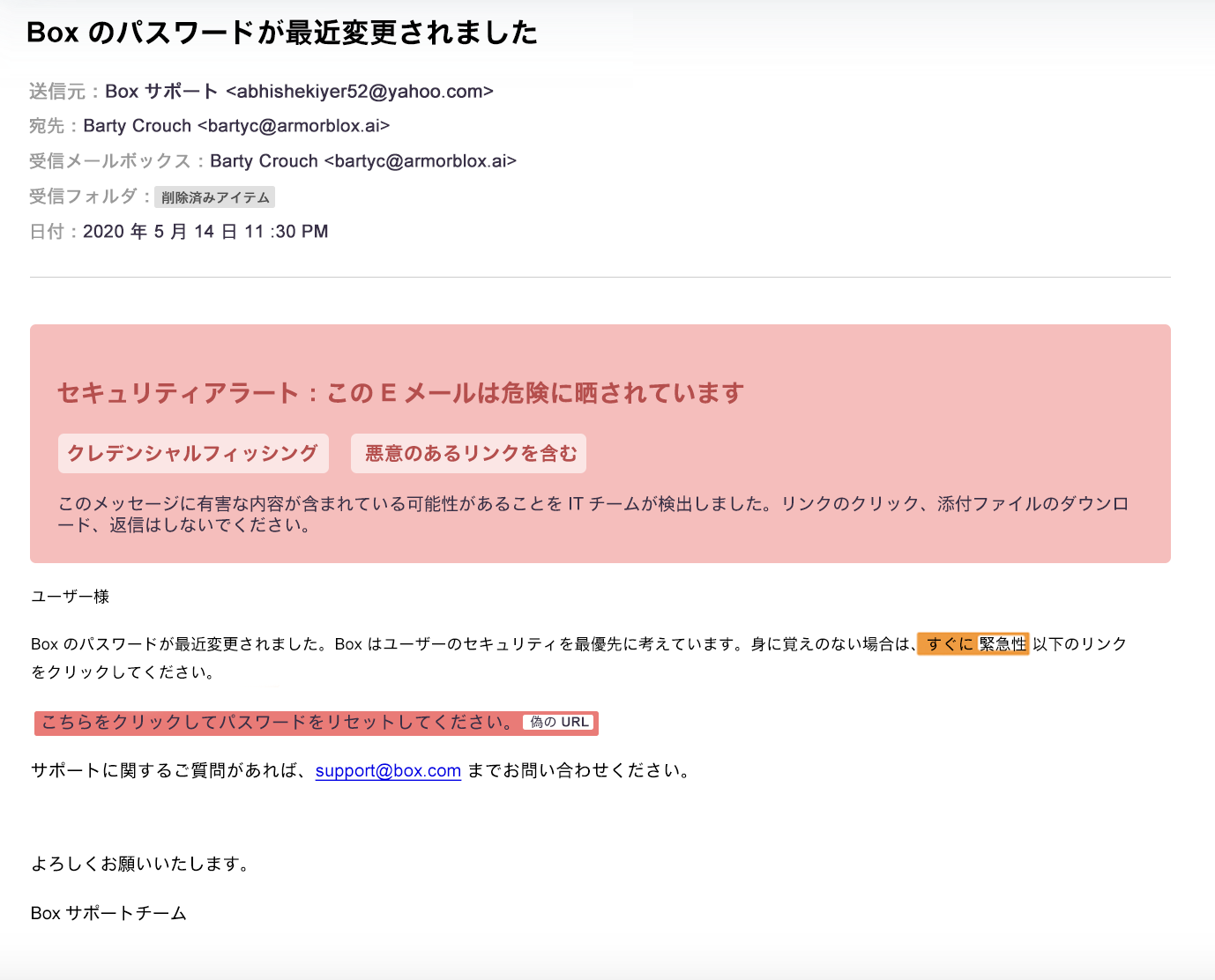The height and width of the screenshot is (980, 1215).
Task: Click the 受信メールボックス line with Barty Crouch
Action: pos(273,161)
